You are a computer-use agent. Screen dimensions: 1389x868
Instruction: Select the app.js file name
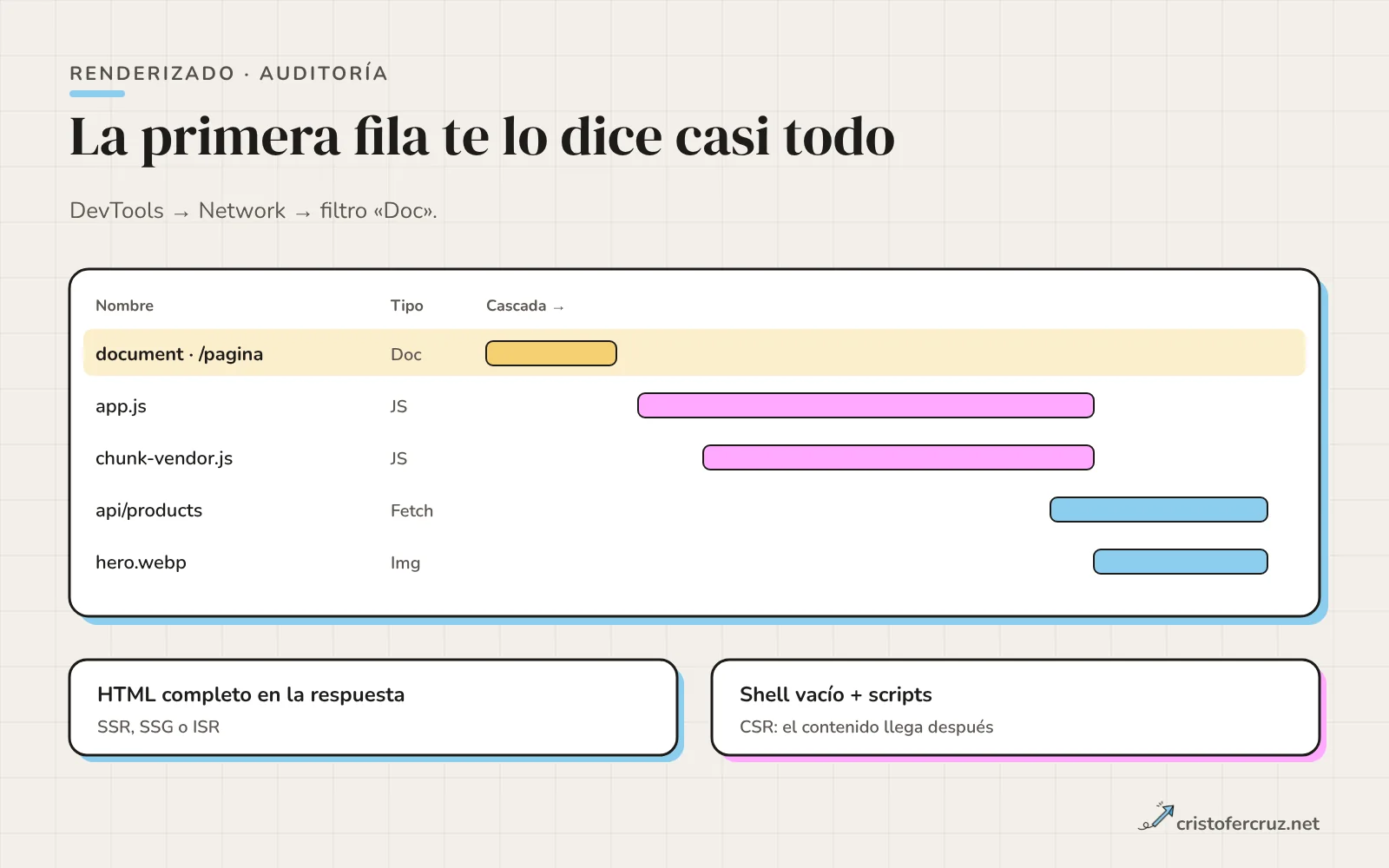tap(121, 406)
